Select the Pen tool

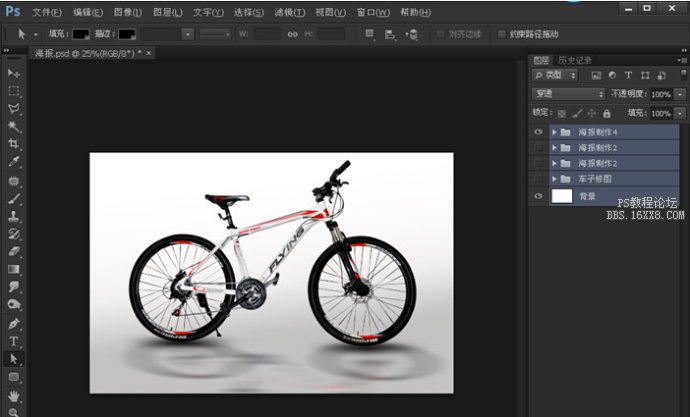coord(14,324)
